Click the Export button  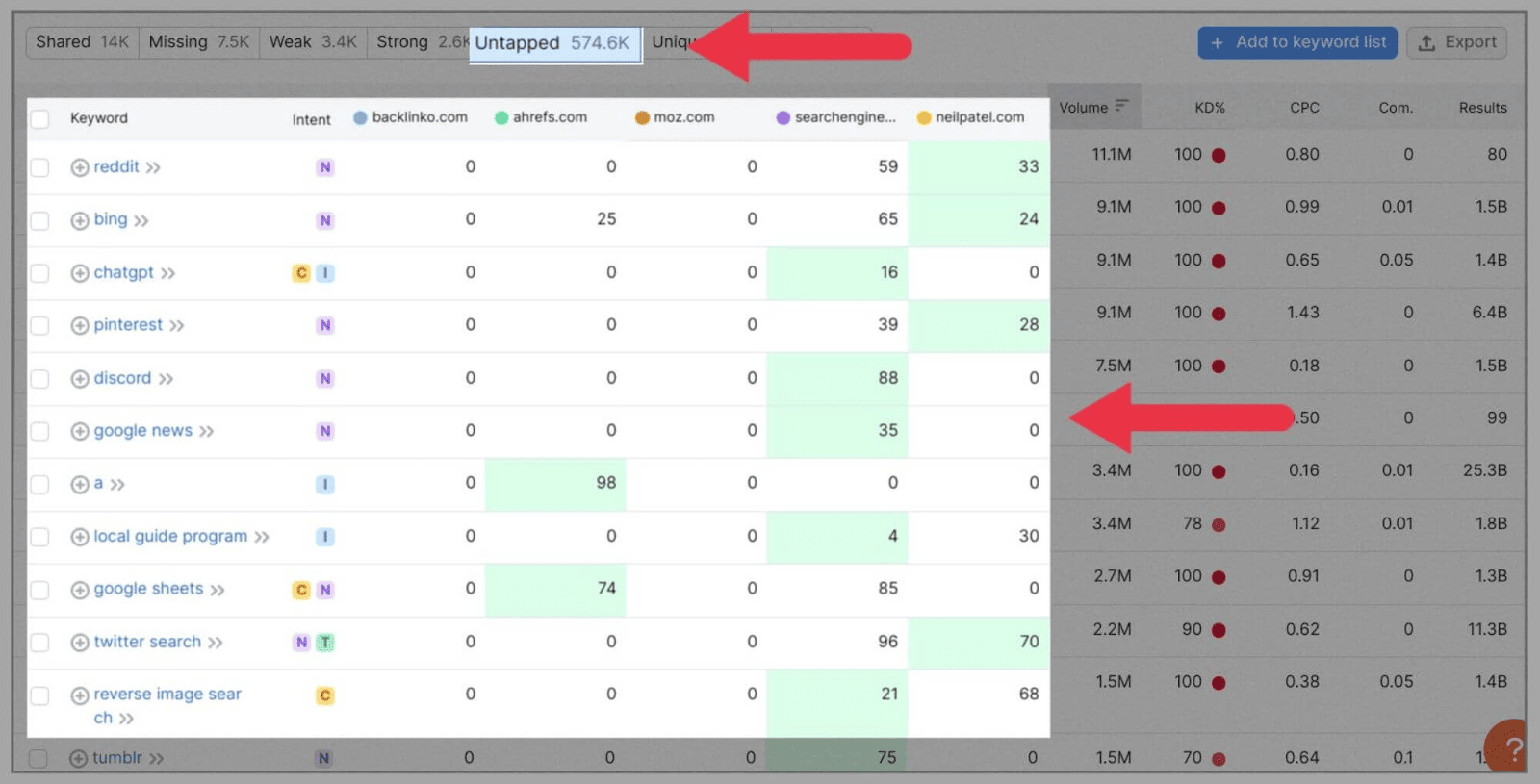[x=1457, y=42]
